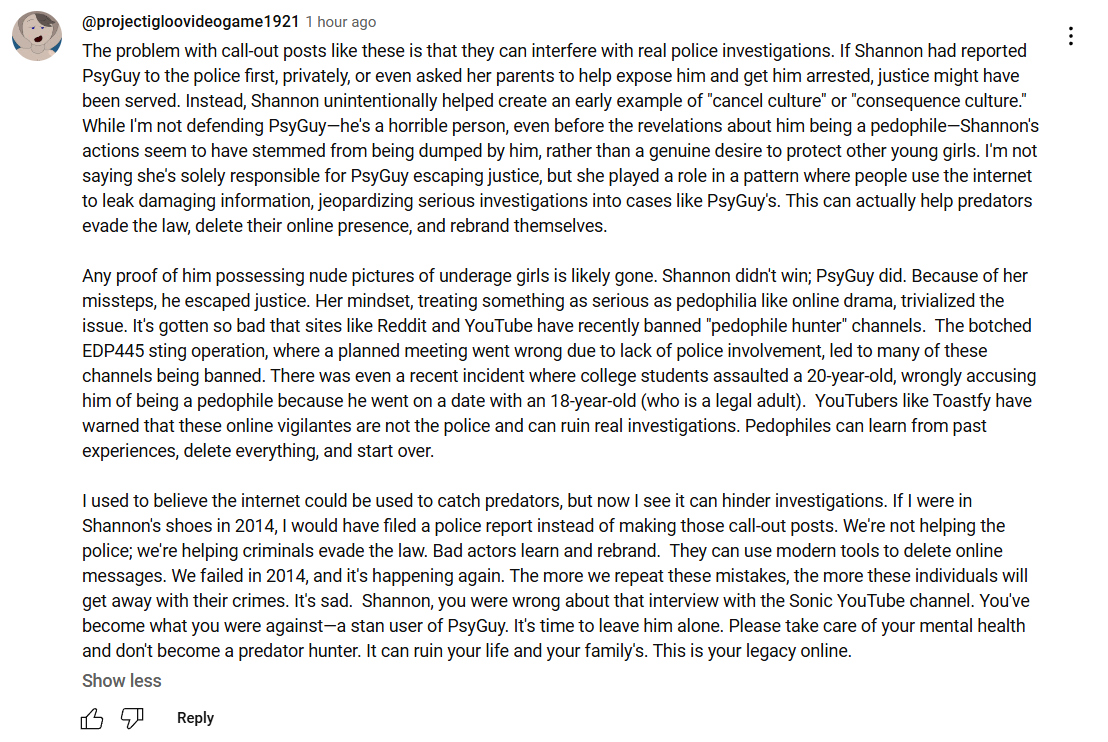Dislike the comment with thumbs-down icon
The height and width of the screenshot is (742, 1108).
click(132, 718)
